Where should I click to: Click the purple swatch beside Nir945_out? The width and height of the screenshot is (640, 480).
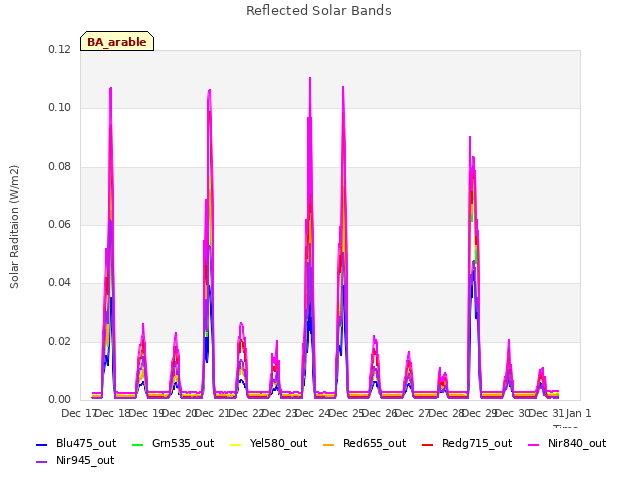pos(42,462)
